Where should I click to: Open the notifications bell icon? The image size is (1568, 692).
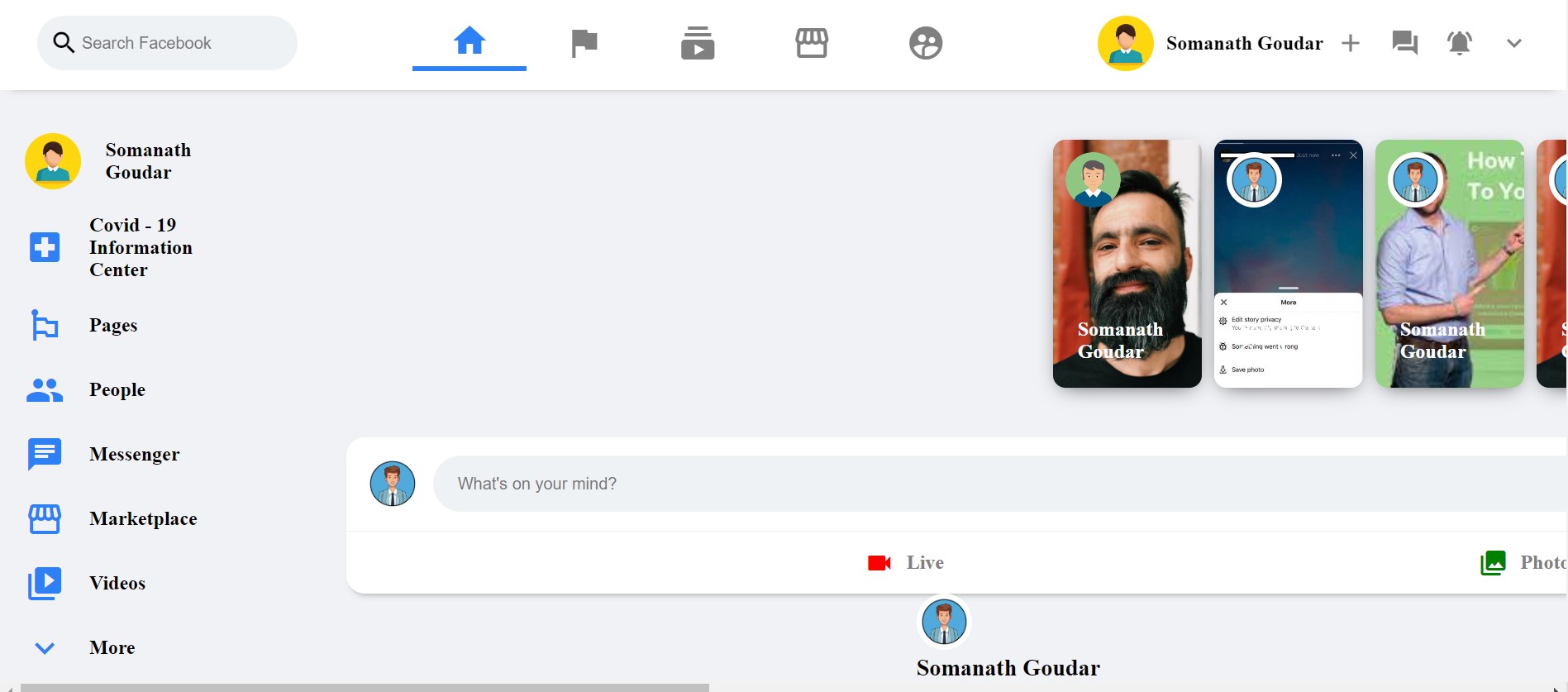pyautogui.click(x=1459, y=43)
